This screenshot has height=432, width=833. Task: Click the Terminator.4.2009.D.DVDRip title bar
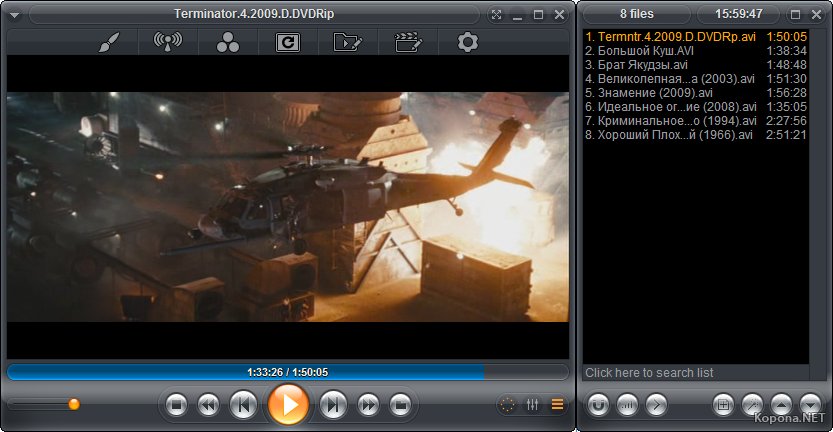254,14
